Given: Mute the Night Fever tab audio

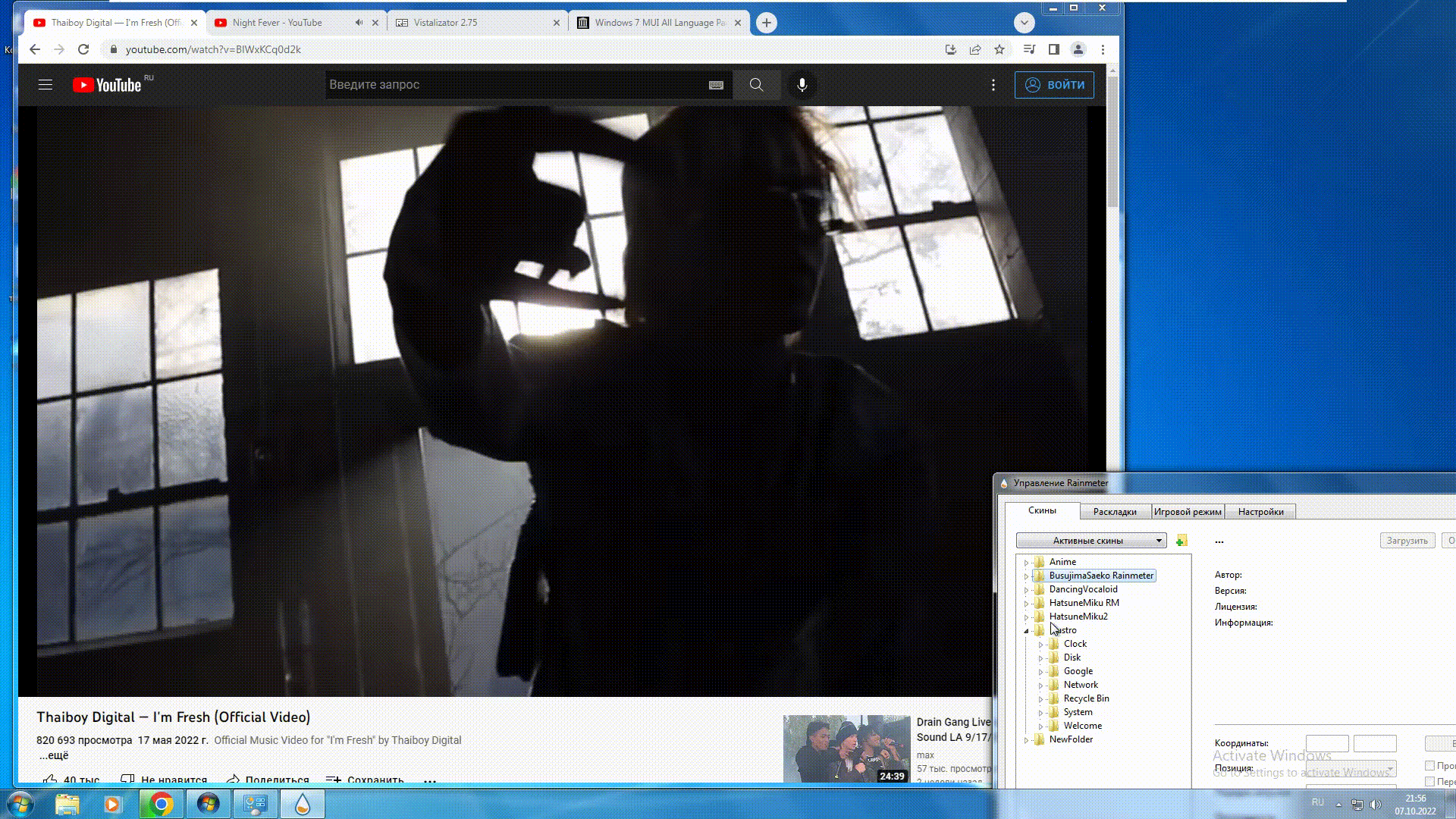Looking at the screenshot, I should tap(359, 23).
